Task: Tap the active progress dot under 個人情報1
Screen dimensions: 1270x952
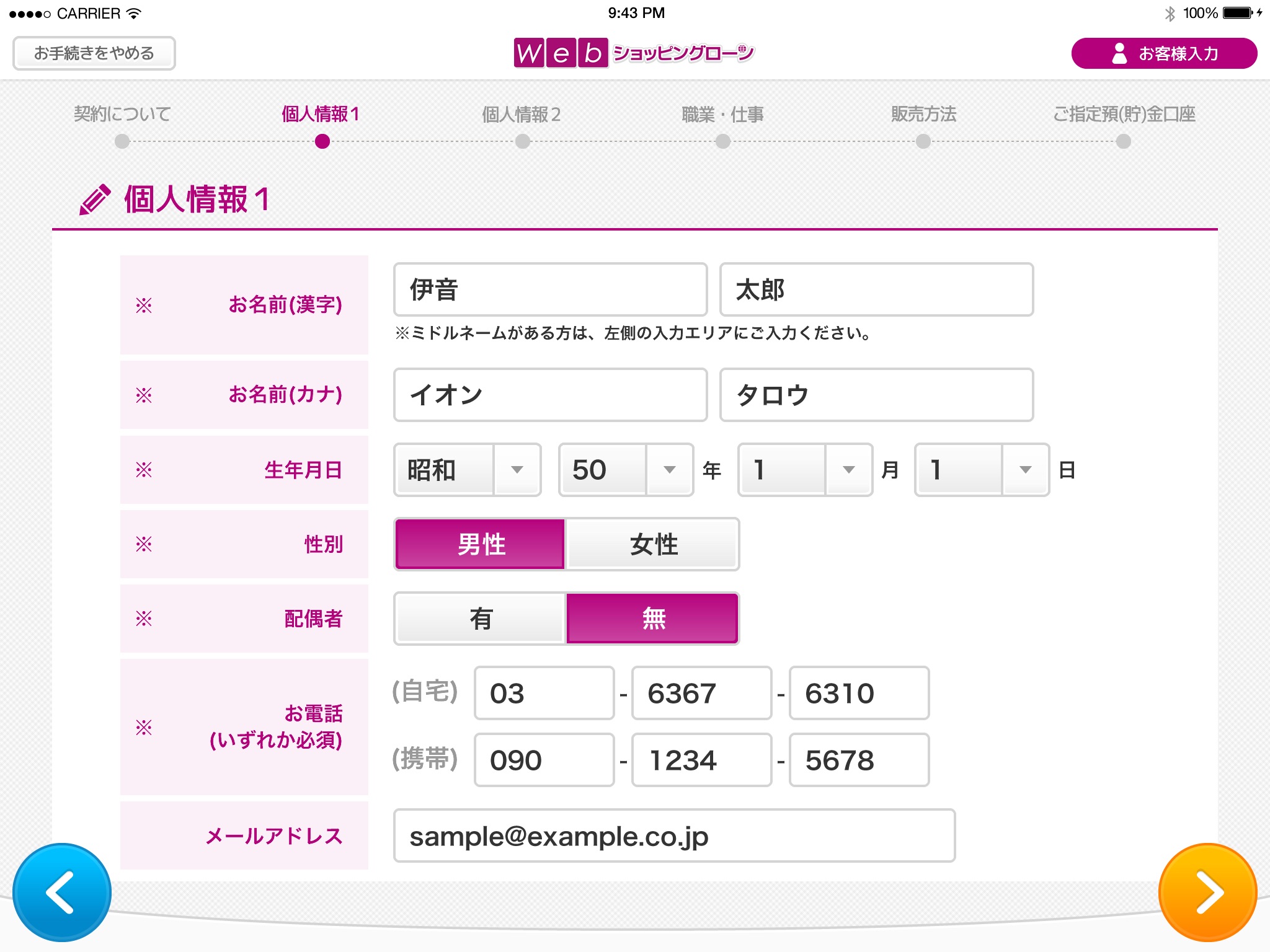Action: click(322, 142)
